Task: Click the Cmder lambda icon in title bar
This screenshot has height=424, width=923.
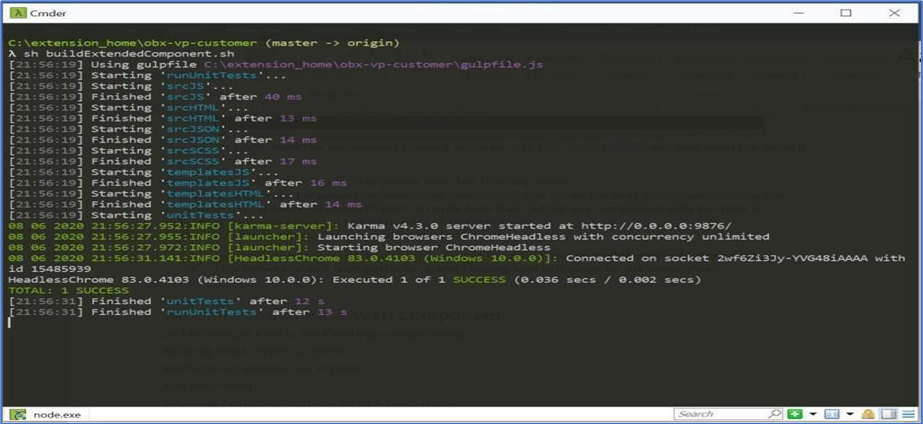Action: 16,12
